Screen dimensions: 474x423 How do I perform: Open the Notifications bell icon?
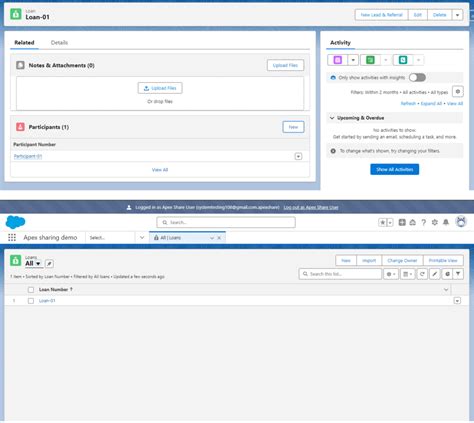tap(446, 222)
